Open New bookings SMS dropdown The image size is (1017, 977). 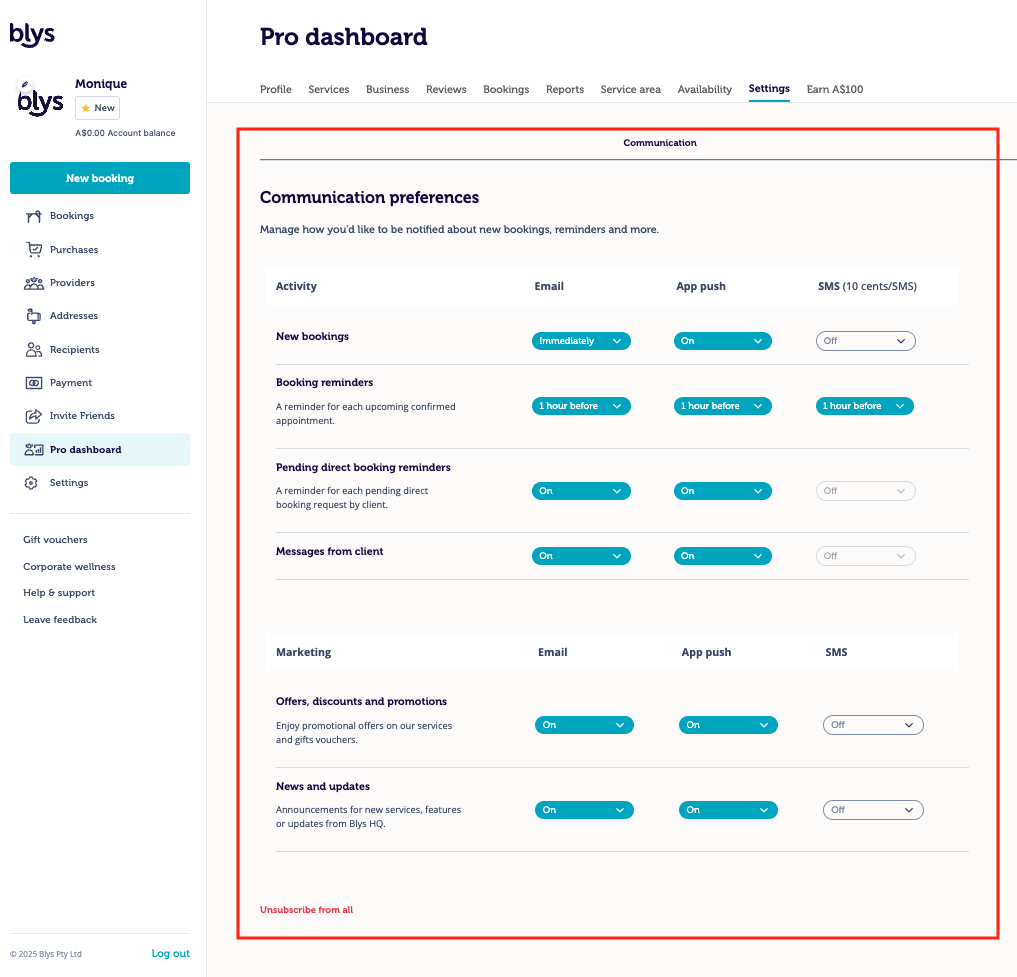click(x=865, y=341)
